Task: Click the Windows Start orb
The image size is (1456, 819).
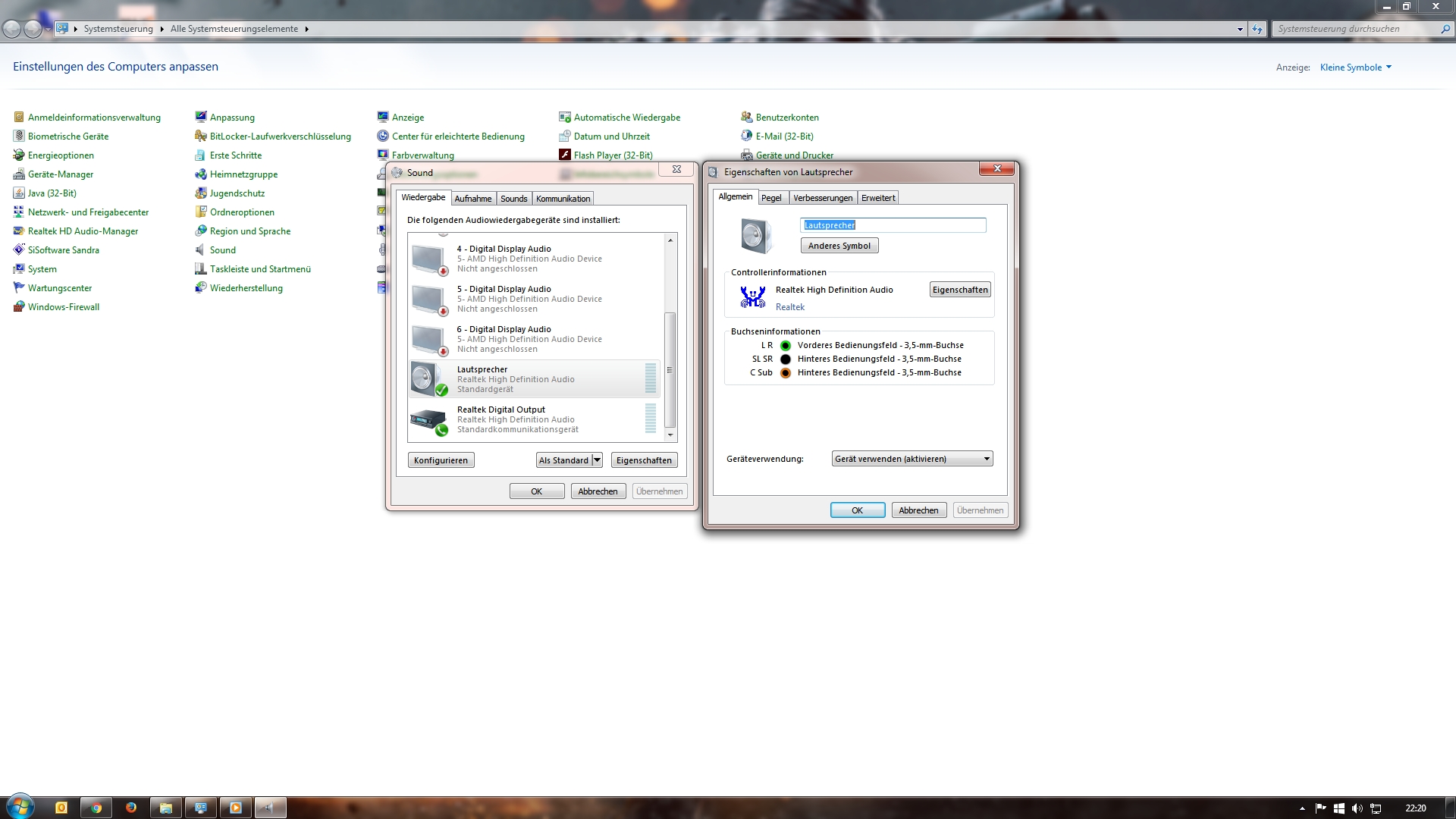Action: tap(20, 806)
